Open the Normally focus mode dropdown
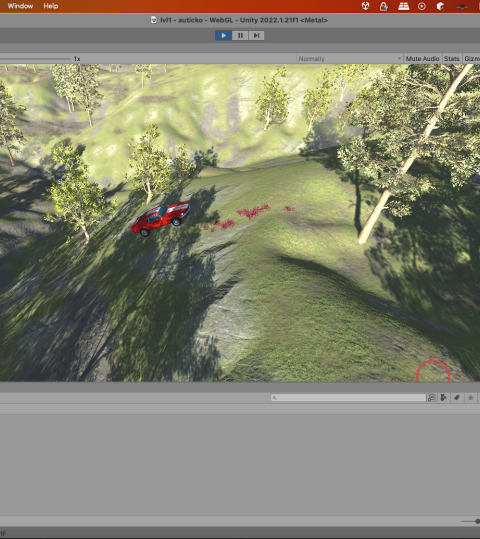The height and width of the screenshot is (539, 480). coord(349,59)
